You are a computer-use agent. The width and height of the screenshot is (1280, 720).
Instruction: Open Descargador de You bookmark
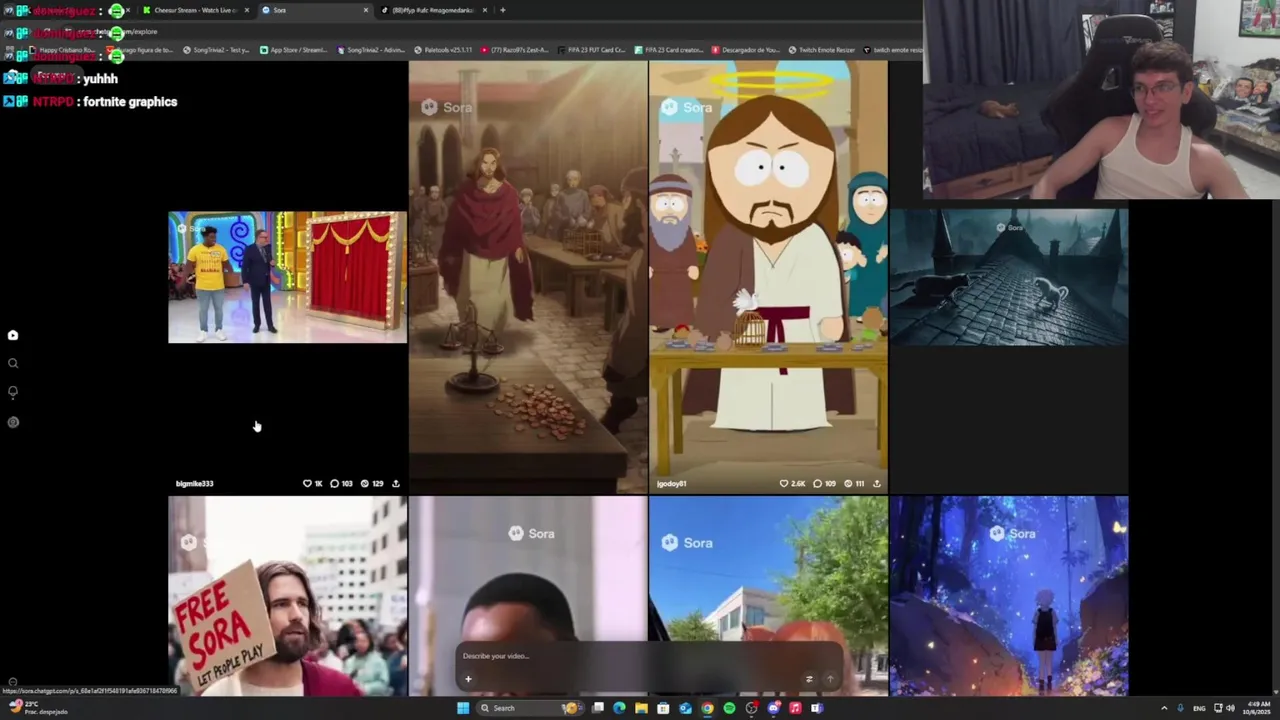[x=745, y=49]
